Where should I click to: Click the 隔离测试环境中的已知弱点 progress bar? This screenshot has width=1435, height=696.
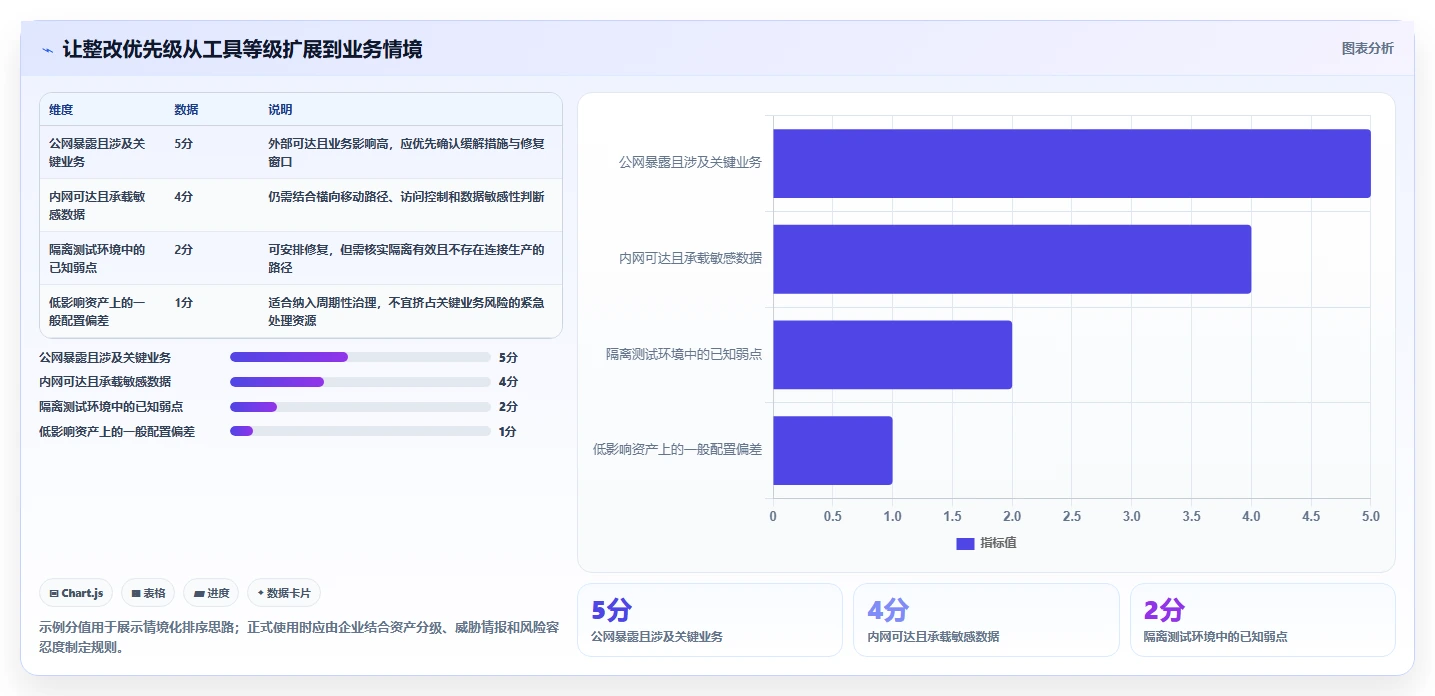(360, 407)
